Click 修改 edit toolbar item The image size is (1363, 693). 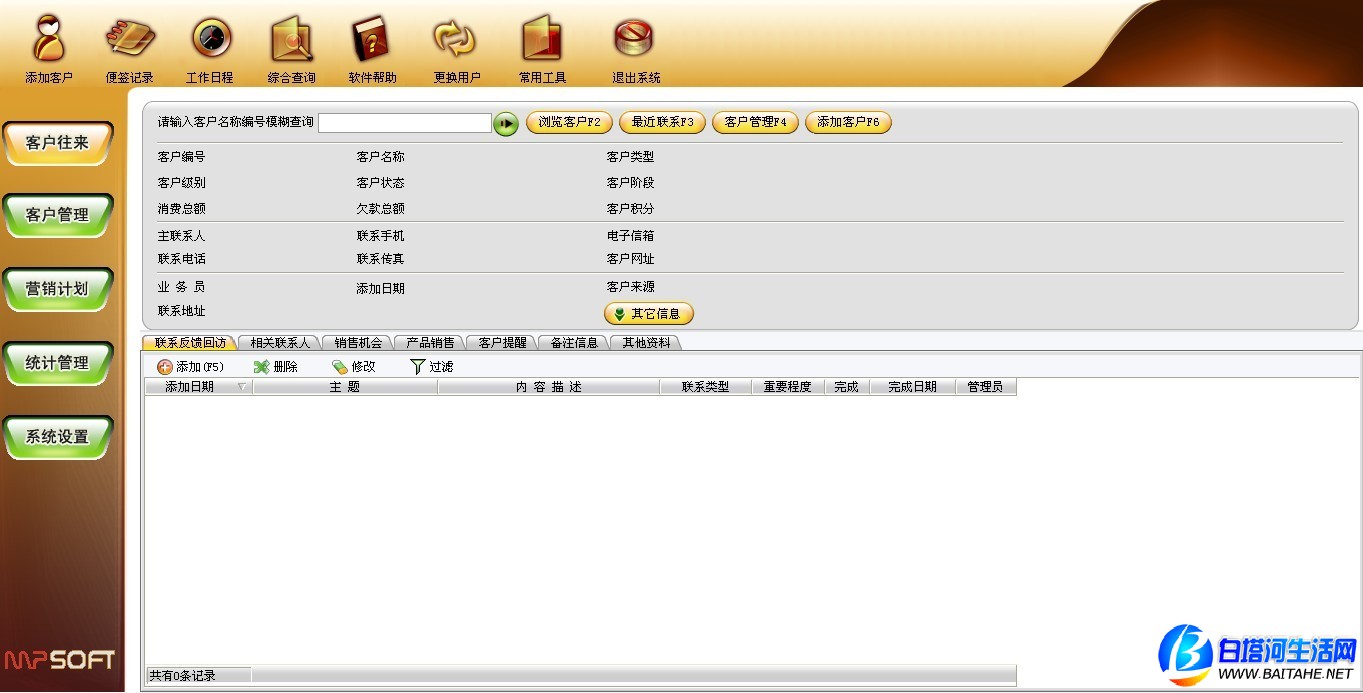click(354, 367)
